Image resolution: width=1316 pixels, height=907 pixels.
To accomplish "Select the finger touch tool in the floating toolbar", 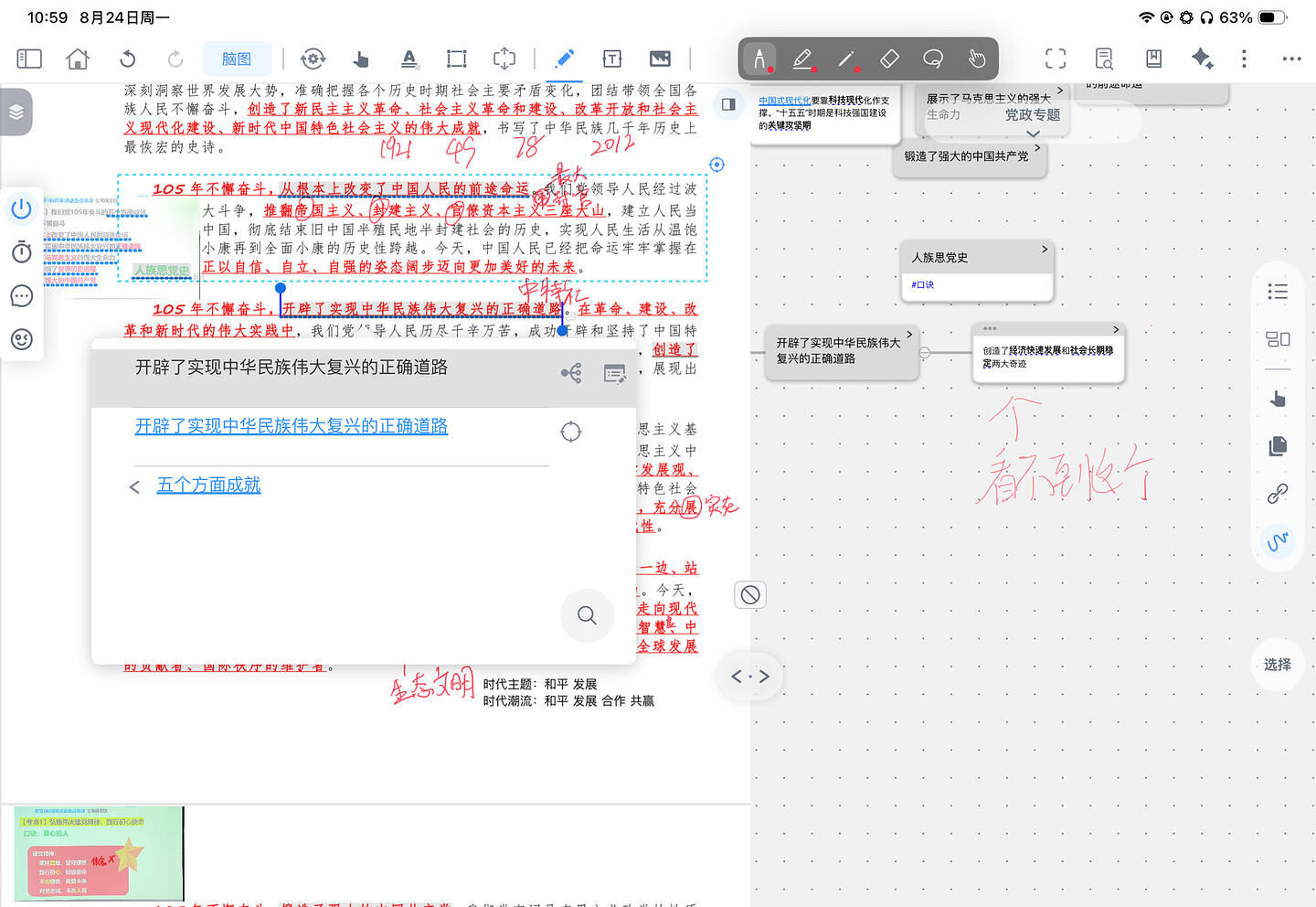I will (977, 59).
